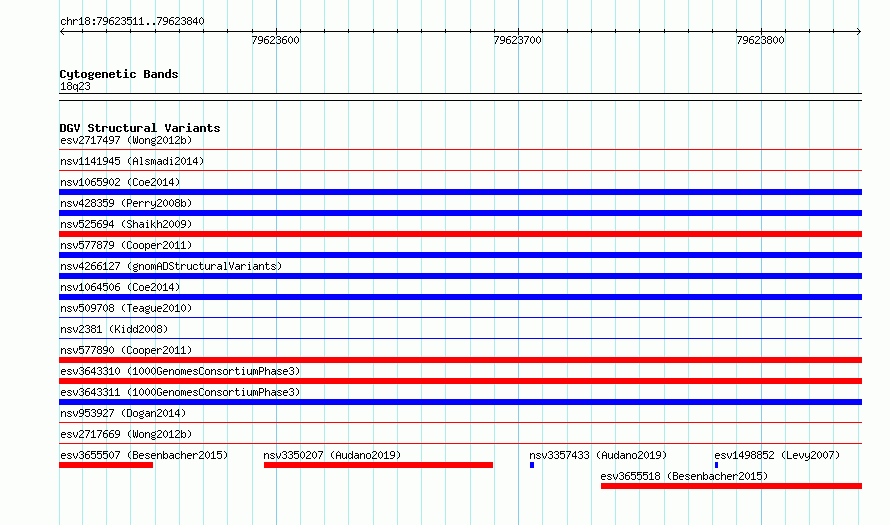890x525 pixels.
Task: Click the DGV Structural Variants track title
Action: click(x=140, y=128)
